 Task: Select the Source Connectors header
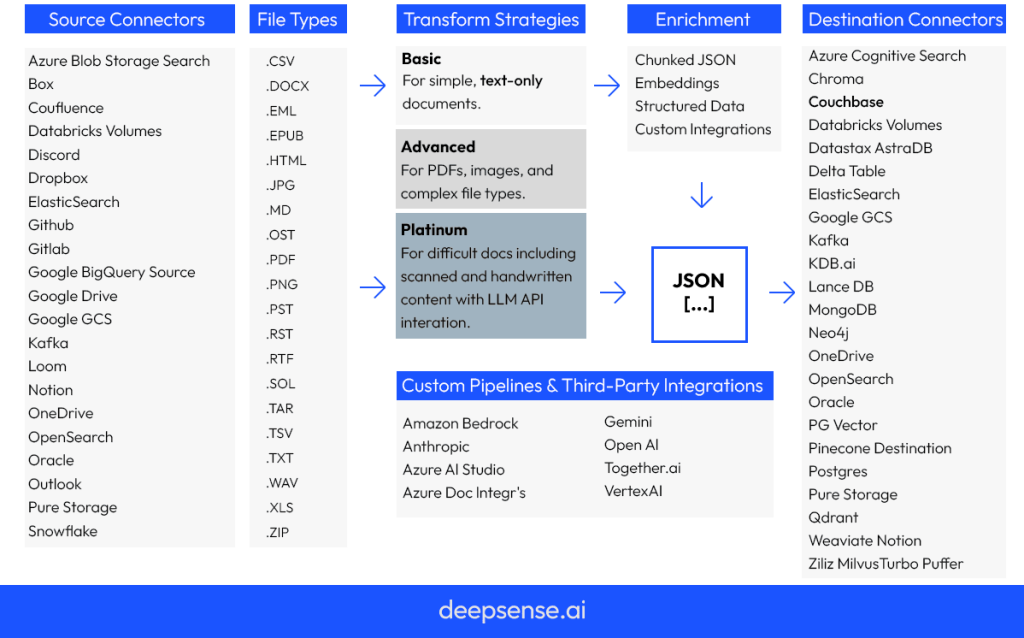coord(126,20)
